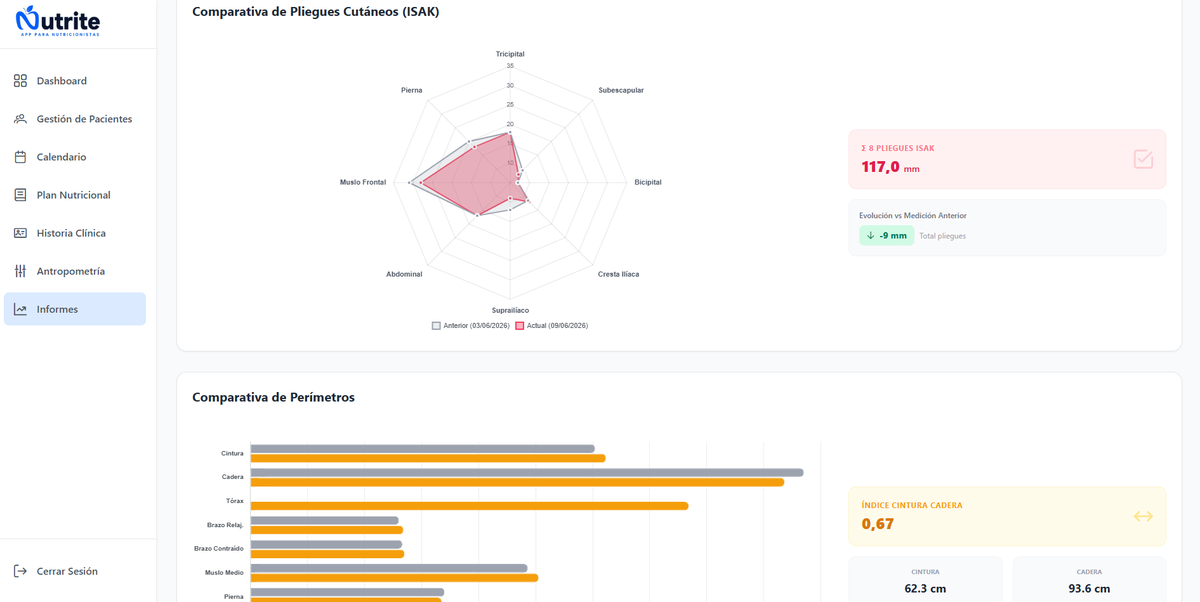Go to Gestión de Pacientes
Screen dimensions: 1200x602
coord(75,119)
